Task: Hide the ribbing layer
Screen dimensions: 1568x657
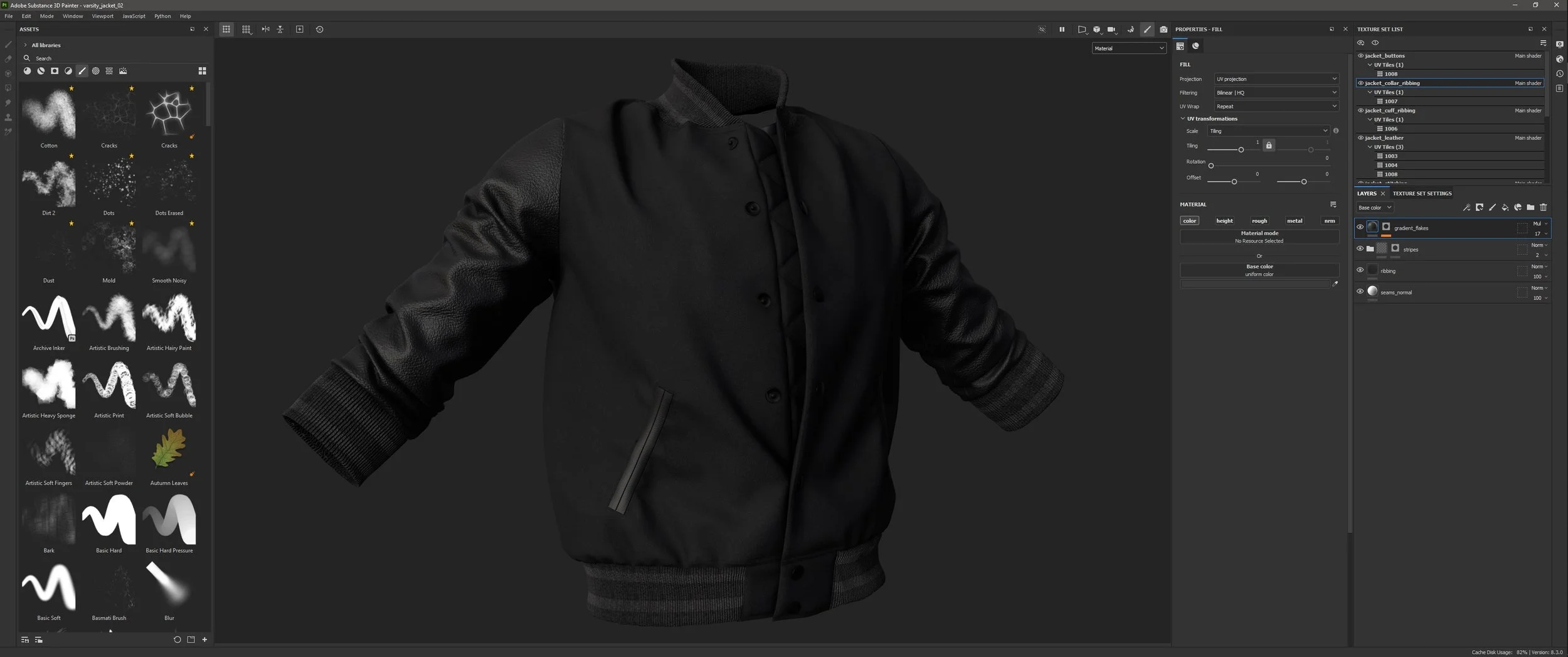Action: [x=1360, y=270]
